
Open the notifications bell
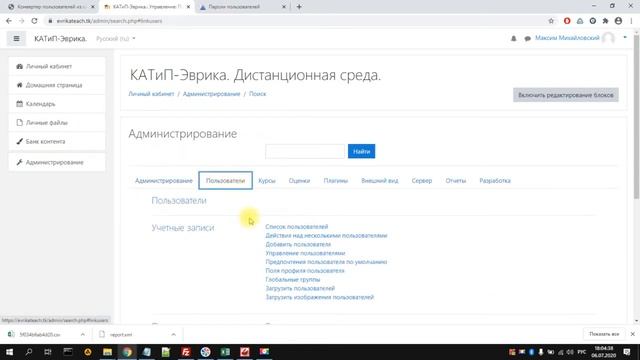(x=513, y=38)
